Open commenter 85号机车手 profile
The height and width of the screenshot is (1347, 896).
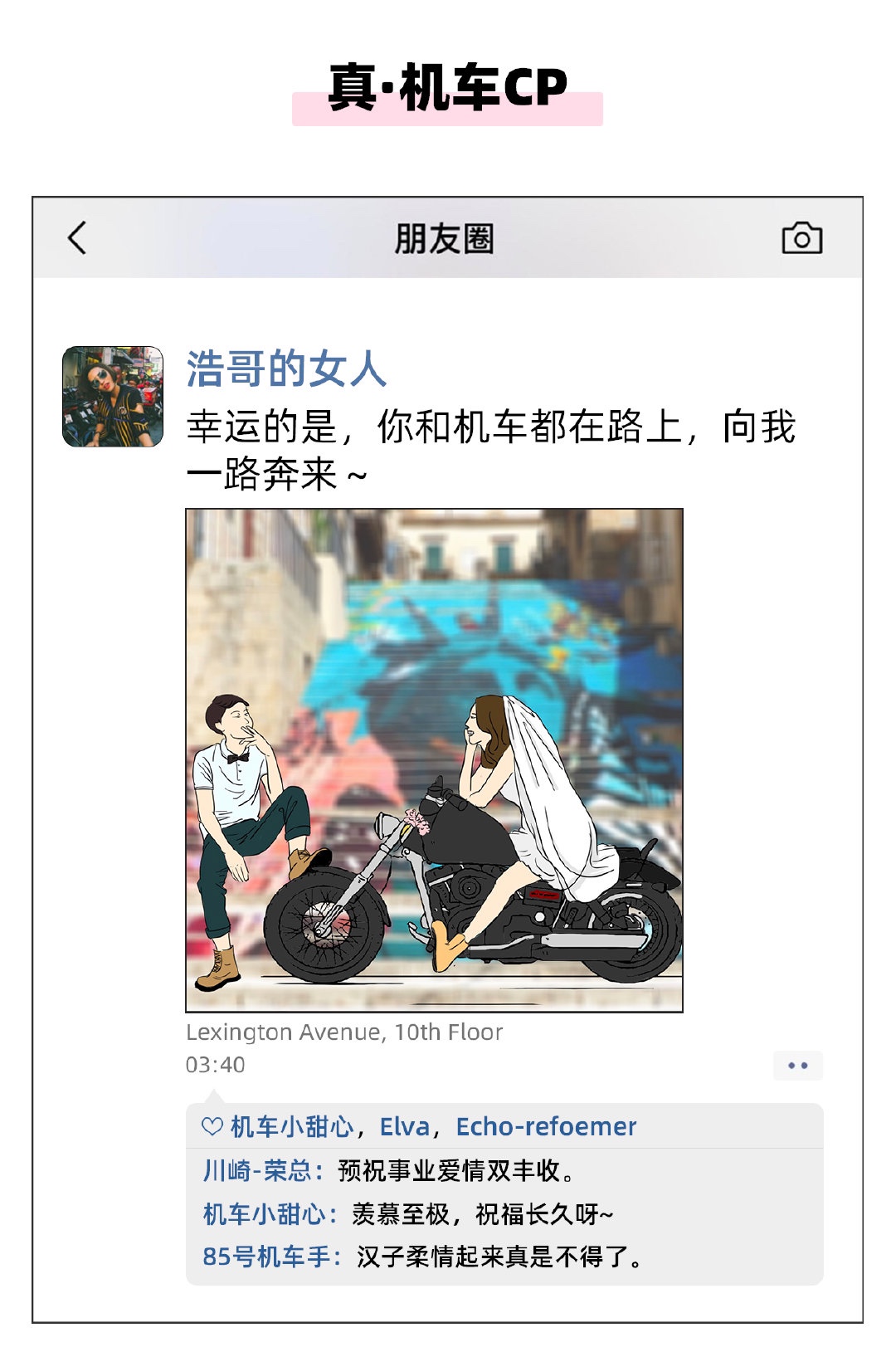(x=267, y=1257)
